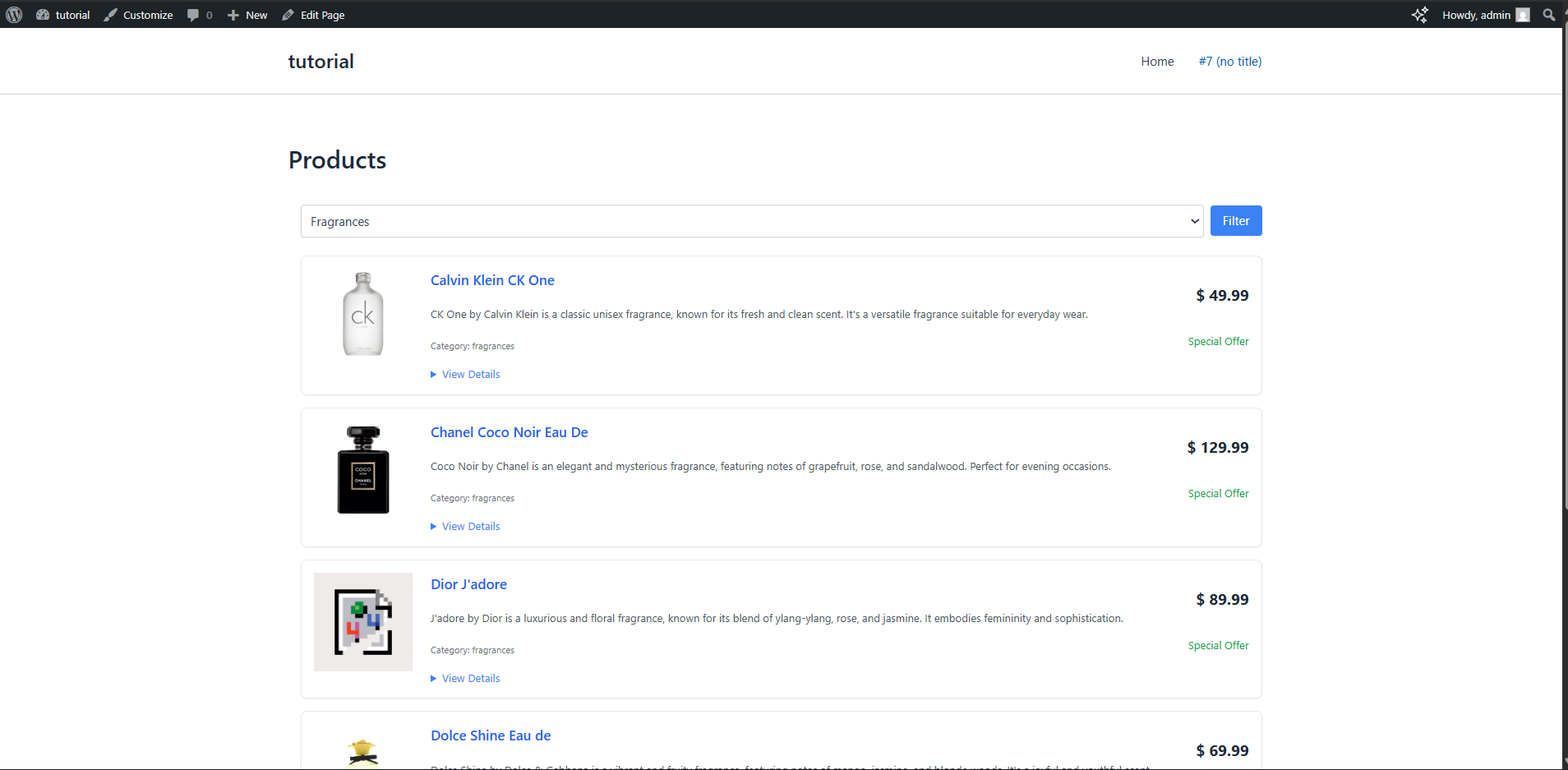Image resolution: width=1568 pixels, height=770 pixels.
Task: Click the Dolce Shine product thumbnail
Action: click(x=363, y=753)
